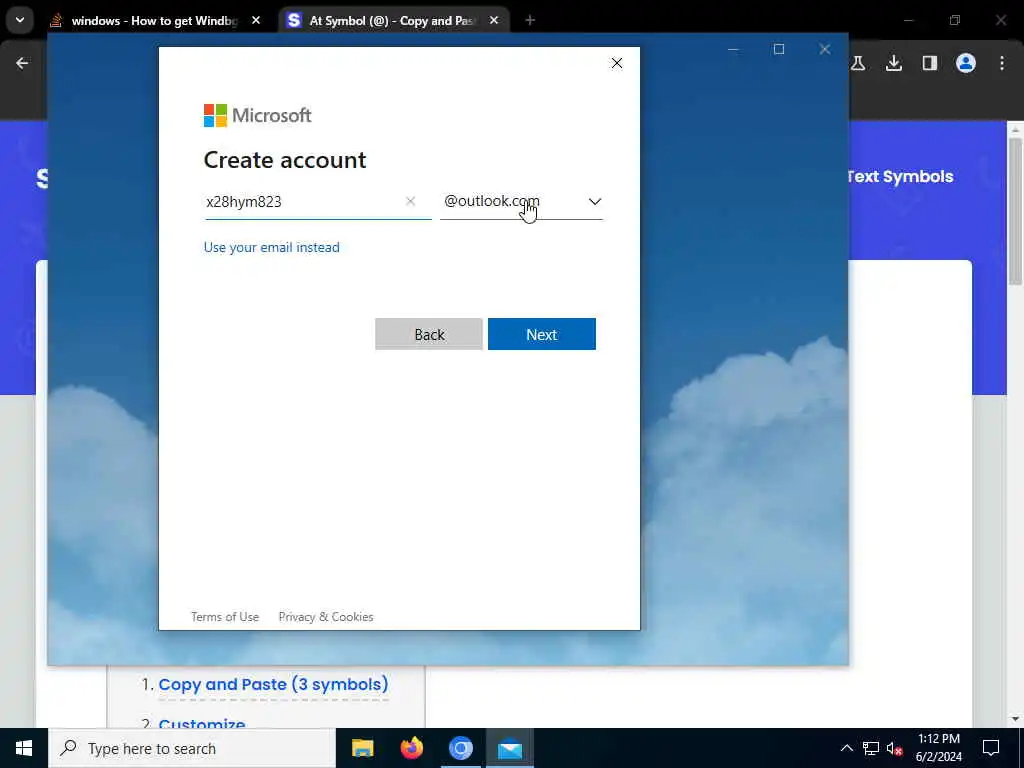Click the Windows Start button
The width and height of the screenshot is (1024, 768).
point(24,748)
